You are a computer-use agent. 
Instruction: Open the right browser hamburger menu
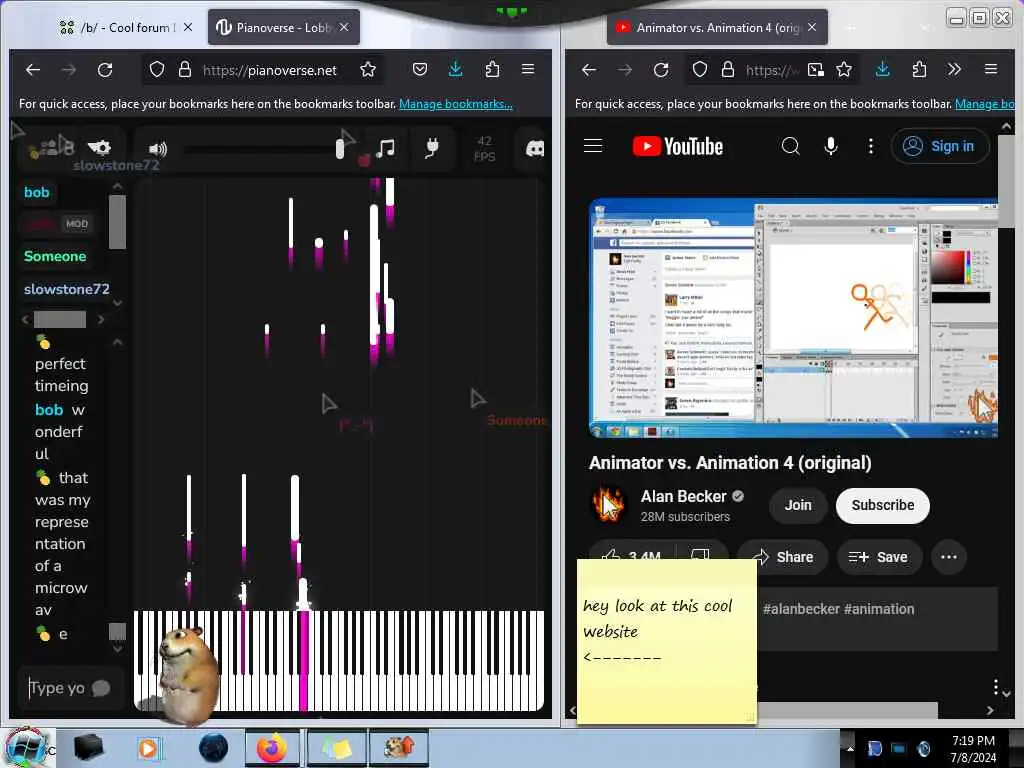pos(991,69)
